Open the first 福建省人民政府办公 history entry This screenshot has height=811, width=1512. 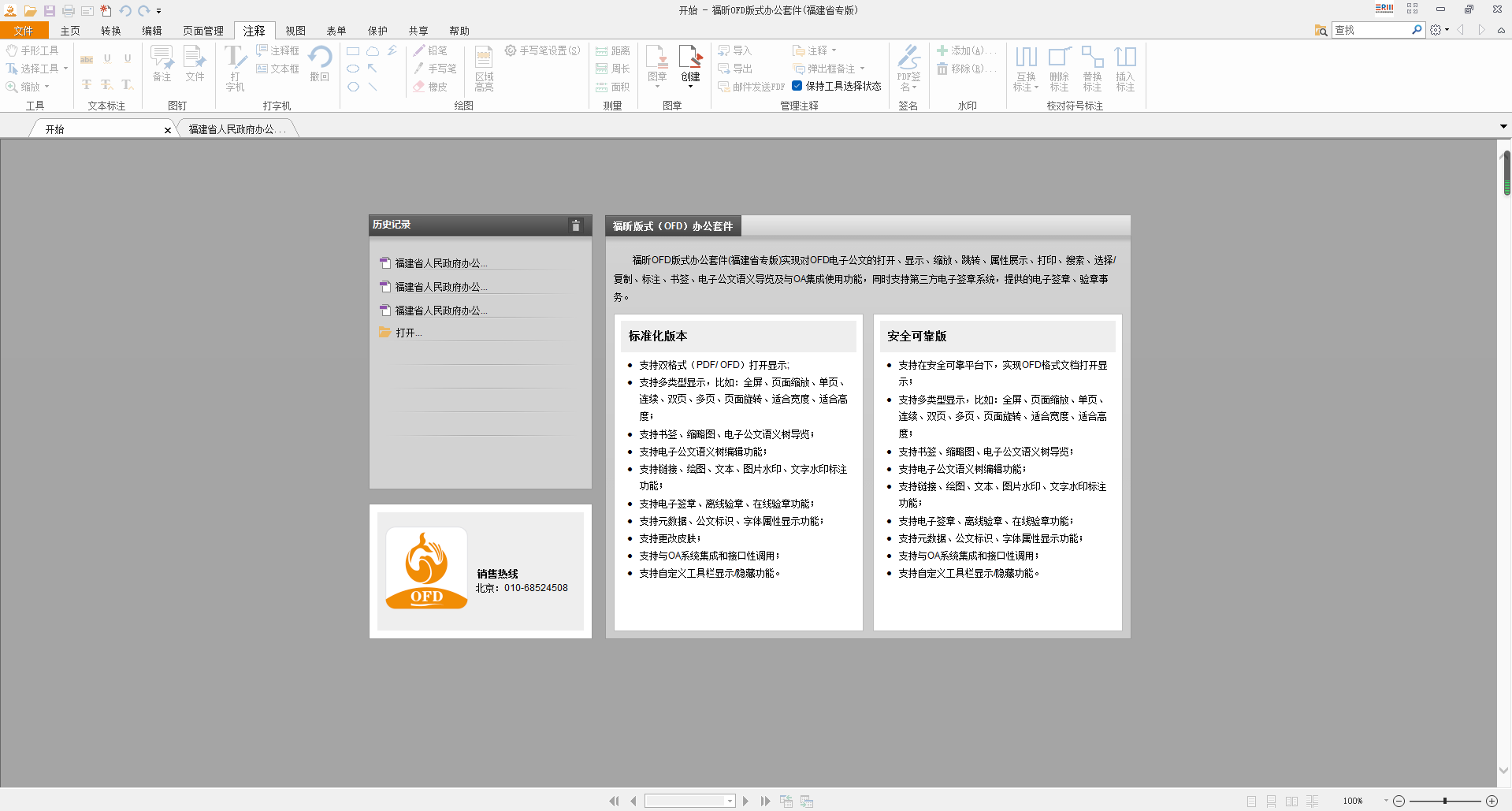pos(441,263)
